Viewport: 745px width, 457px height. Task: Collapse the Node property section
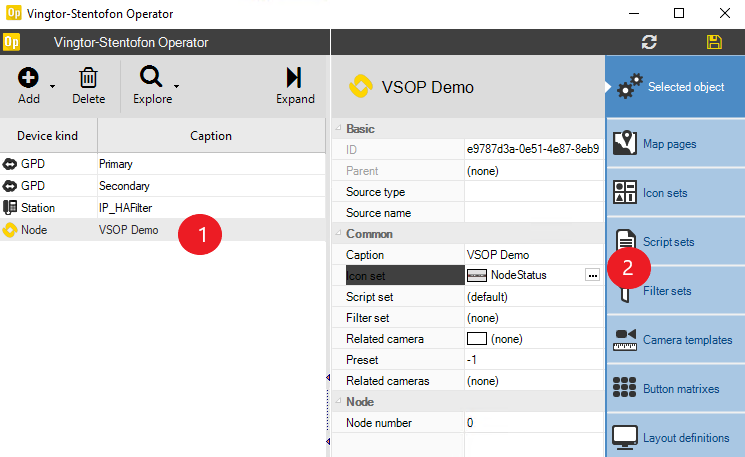pos(337,402)
